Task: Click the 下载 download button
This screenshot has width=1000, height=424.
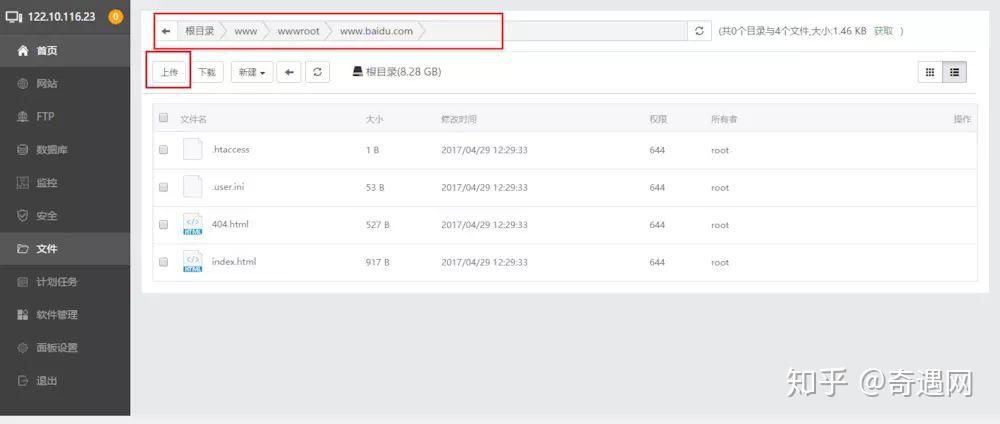Action: [x=207, y=72]
